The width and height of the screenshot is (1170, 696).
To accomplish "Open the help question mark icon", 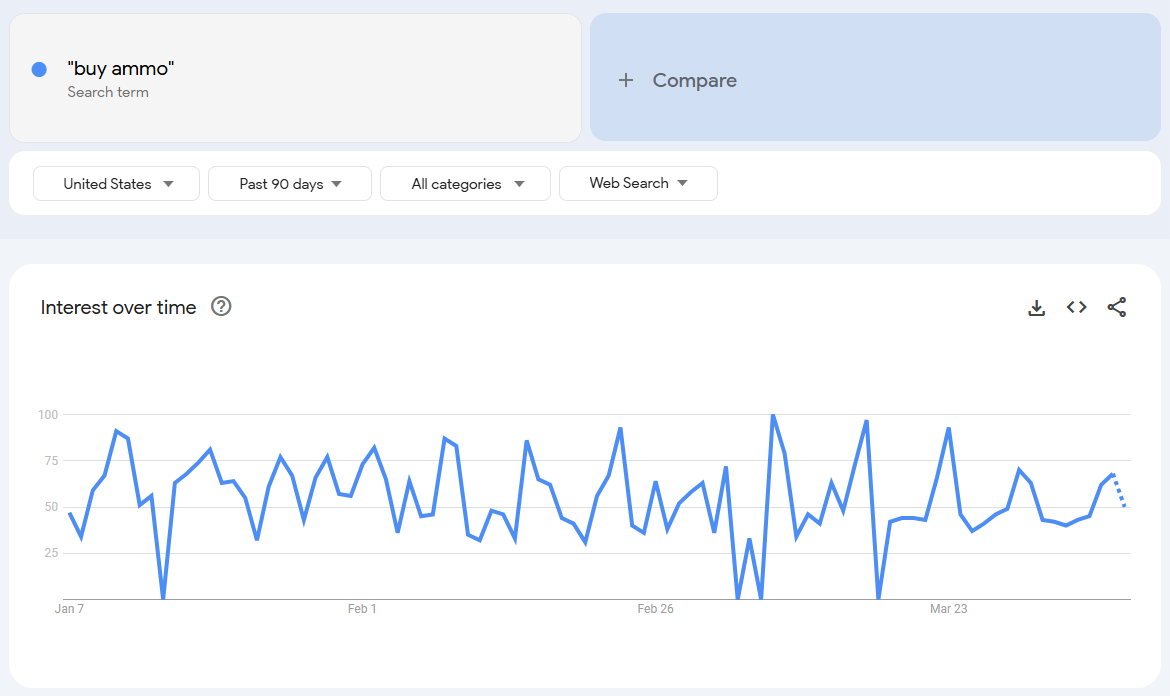I will [221, 307].
